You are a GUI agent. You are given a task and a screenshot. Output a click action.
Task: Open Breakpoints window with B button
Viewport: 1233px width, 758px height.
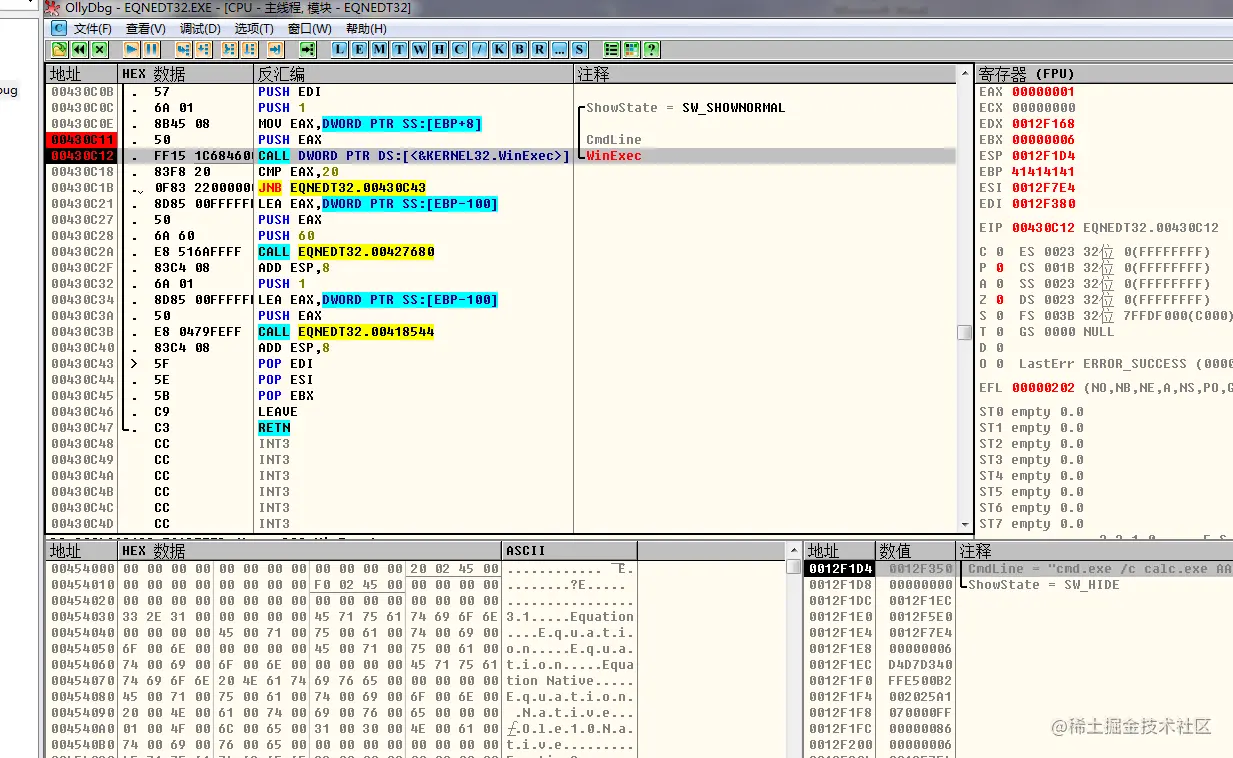tap(519, 49)
